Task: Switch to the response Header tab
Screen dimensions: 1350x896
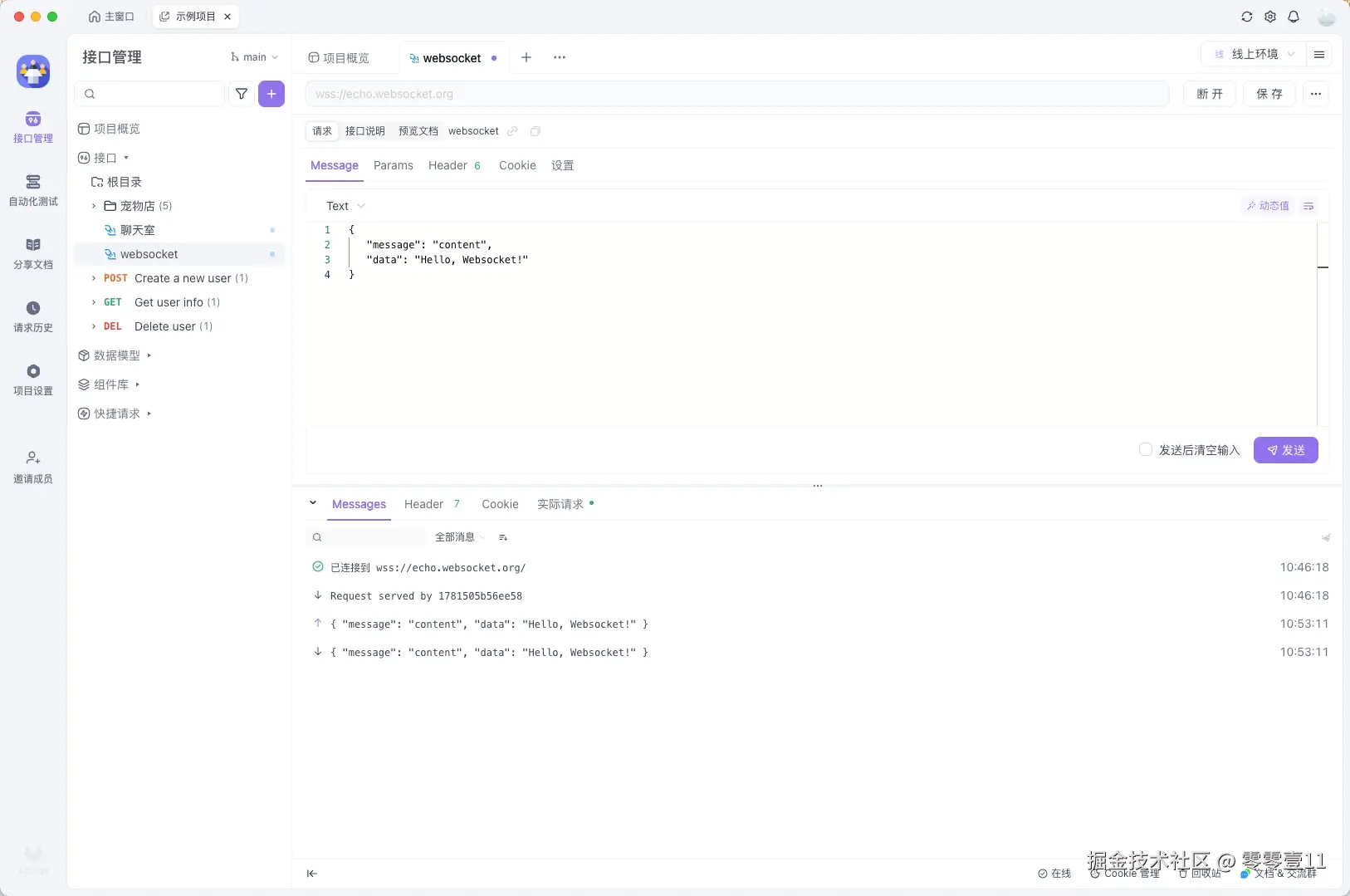Action: (x=432, y=504)
